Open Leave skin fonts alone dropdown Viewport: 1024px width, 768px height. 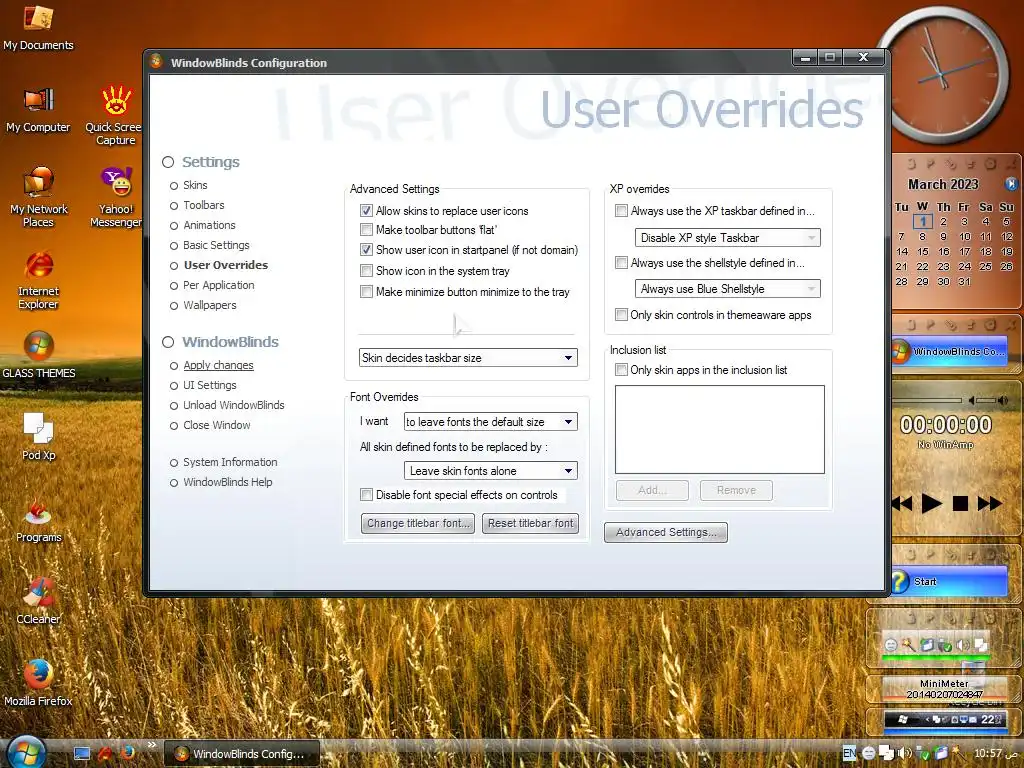click(x=490, y=470)
